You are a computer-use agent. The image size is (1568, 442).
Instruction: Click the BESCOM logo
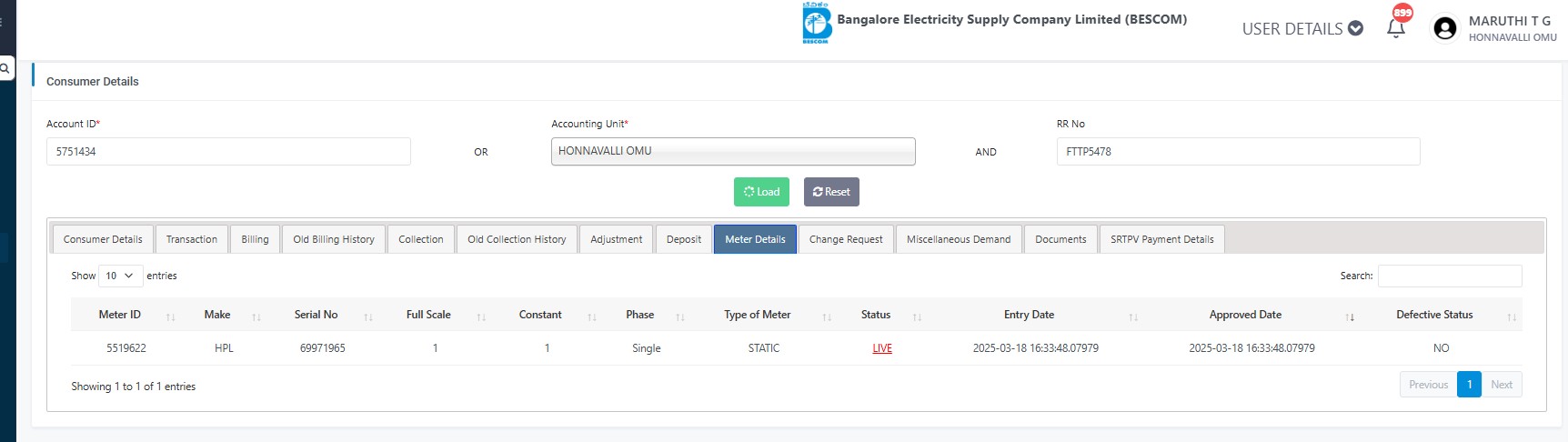pos(816,23)
